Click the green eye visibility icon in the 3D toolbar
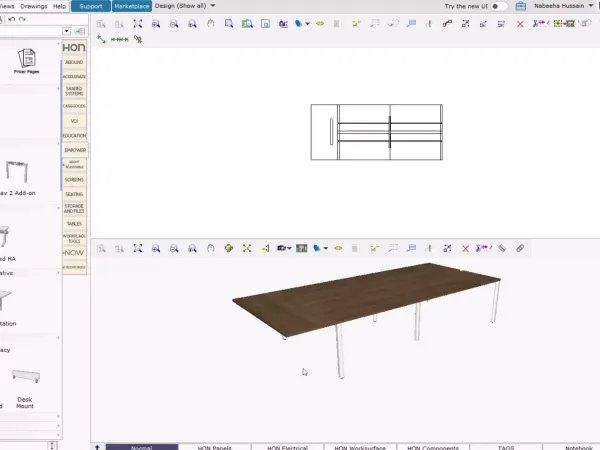The height and width of the screenshot is (450, 600). (x=338, y=248)
